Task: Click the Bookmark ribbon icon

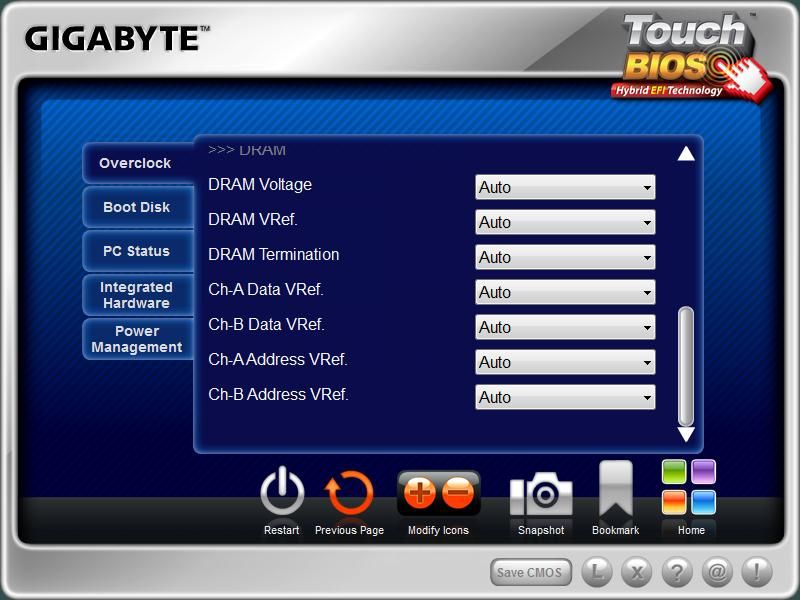Action: pos(615,489)
